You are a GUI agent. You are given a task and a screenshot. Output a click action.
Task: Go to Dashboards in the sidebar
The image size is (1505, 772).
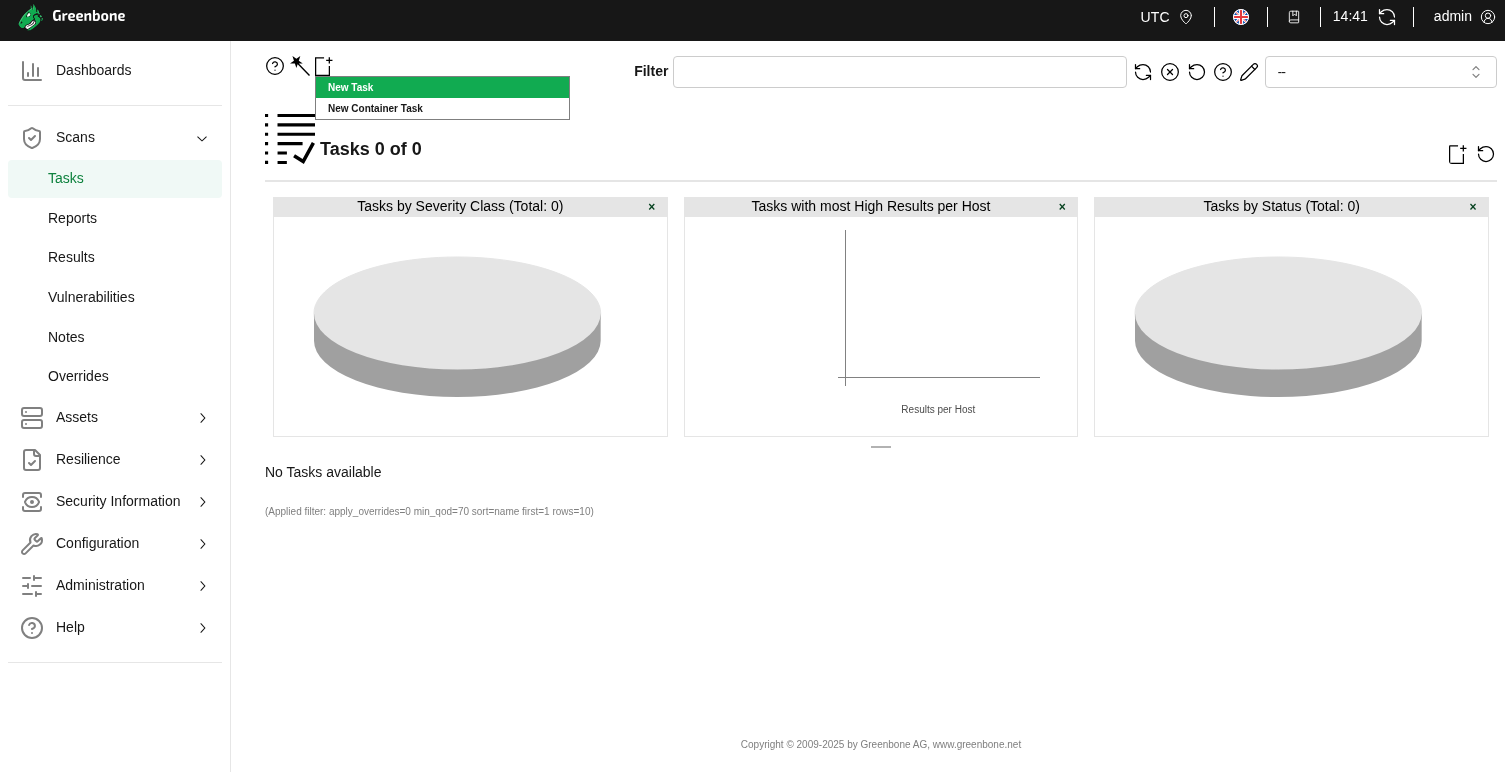pyautogui.click(x=115, y=70)
